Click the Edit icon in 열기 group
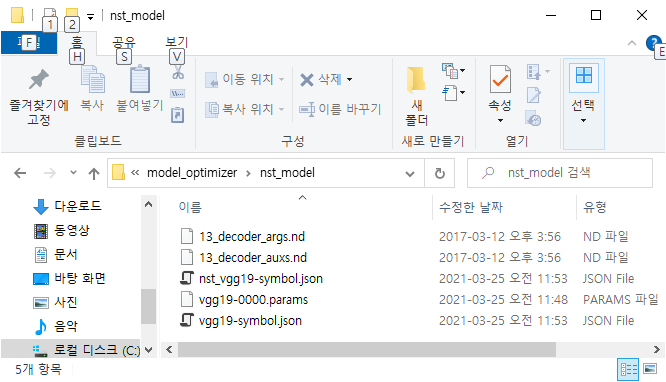This screenshot has width=666, height=382. coord(533,95)
